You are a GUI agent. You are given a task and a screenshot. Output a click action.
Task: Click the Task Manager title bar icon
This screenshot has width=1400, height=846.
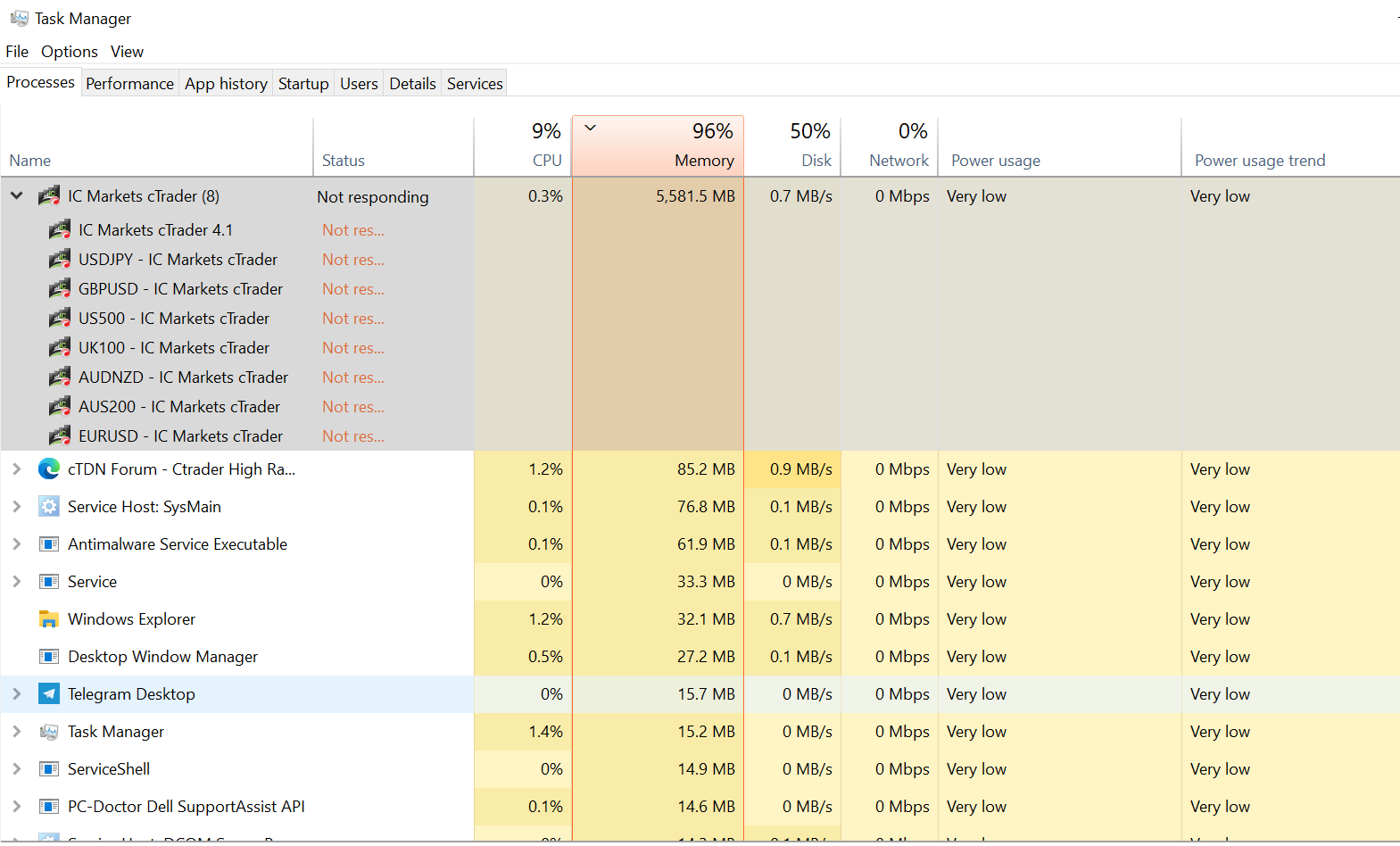(19, 18)
